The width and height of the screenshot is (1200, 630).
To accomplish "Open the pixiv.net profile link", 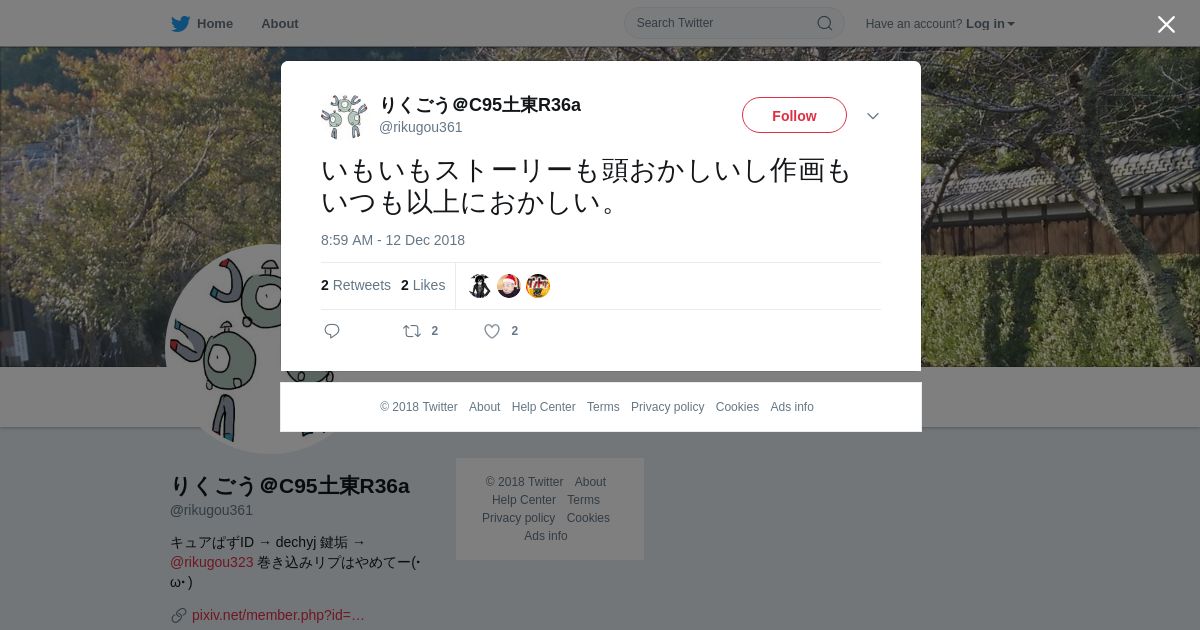I will 278,615.
